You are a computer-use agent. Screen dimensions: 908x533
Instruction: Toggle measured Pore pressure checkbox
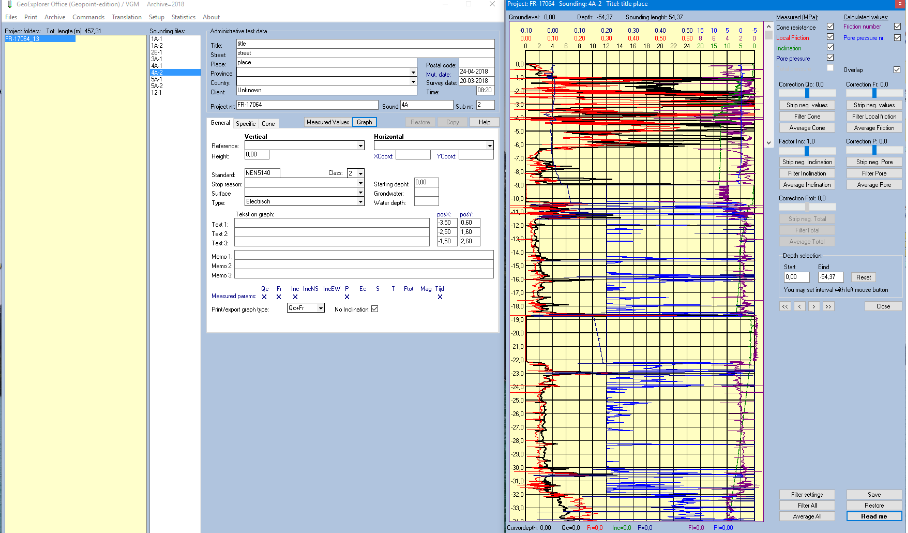pos(830,58)
